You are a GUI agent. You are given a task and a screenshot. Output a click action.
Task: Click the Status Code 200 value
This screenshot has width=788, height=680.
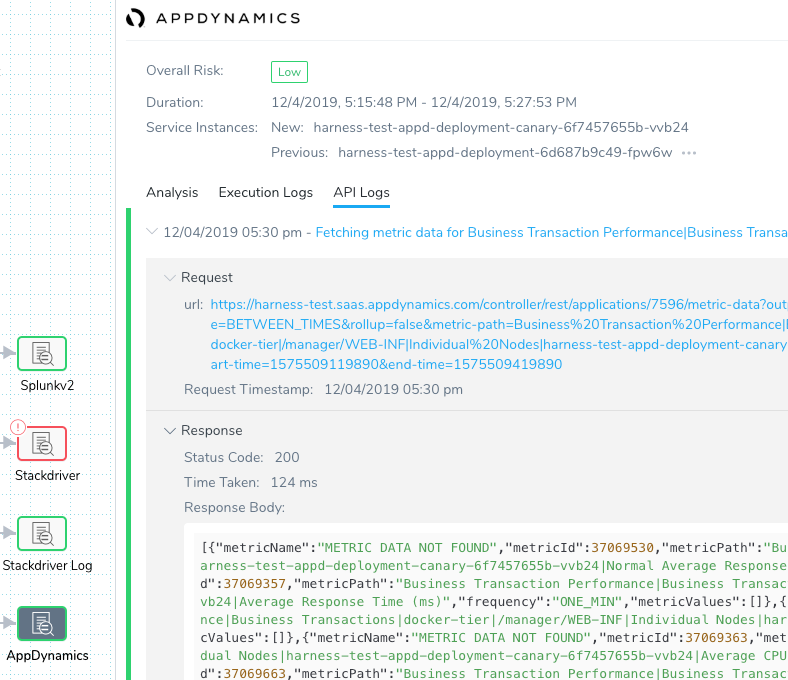pyautogui.click(x=287, y=457)
